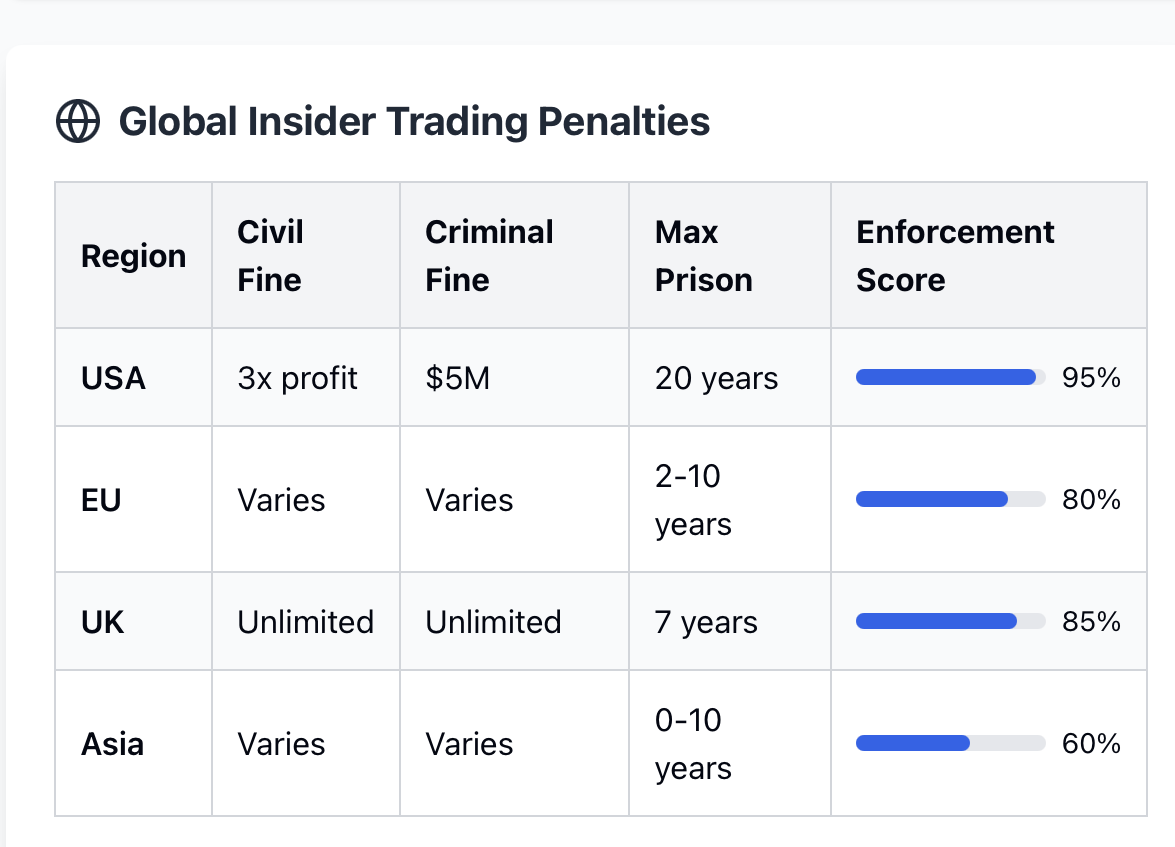
Task: Click the globe icon beside the title
Action: coord(78,121)
